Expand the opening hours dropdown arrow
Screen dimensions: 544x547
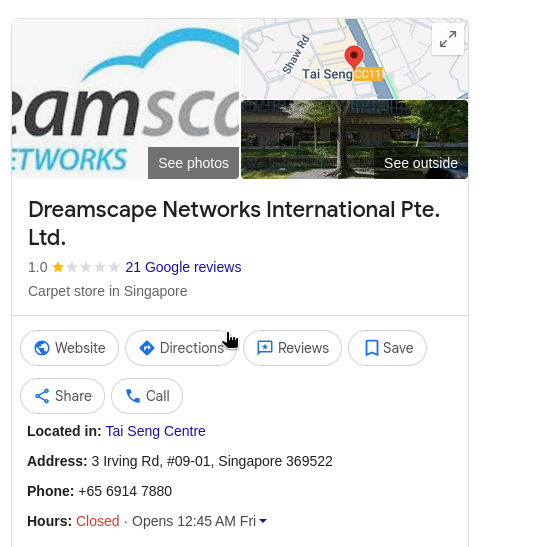click(x=263, y=521)
